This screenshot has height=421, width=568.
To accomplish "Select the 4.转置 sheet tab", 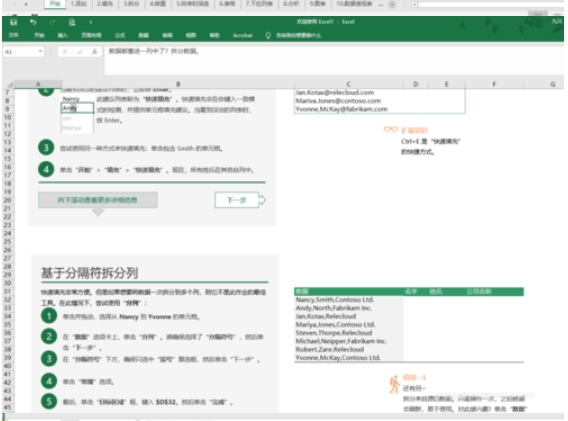I will (158, 4).
